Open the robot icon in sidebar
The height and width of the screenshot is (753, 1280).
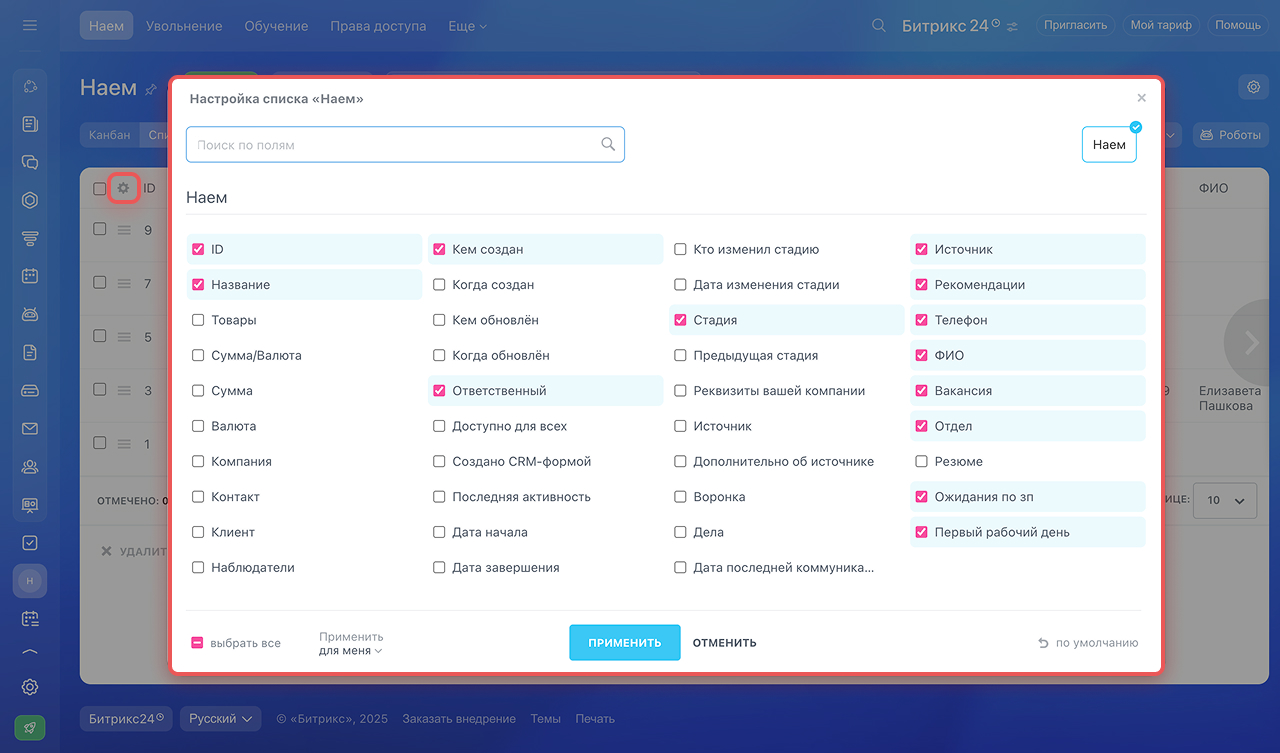pos(30,314)
